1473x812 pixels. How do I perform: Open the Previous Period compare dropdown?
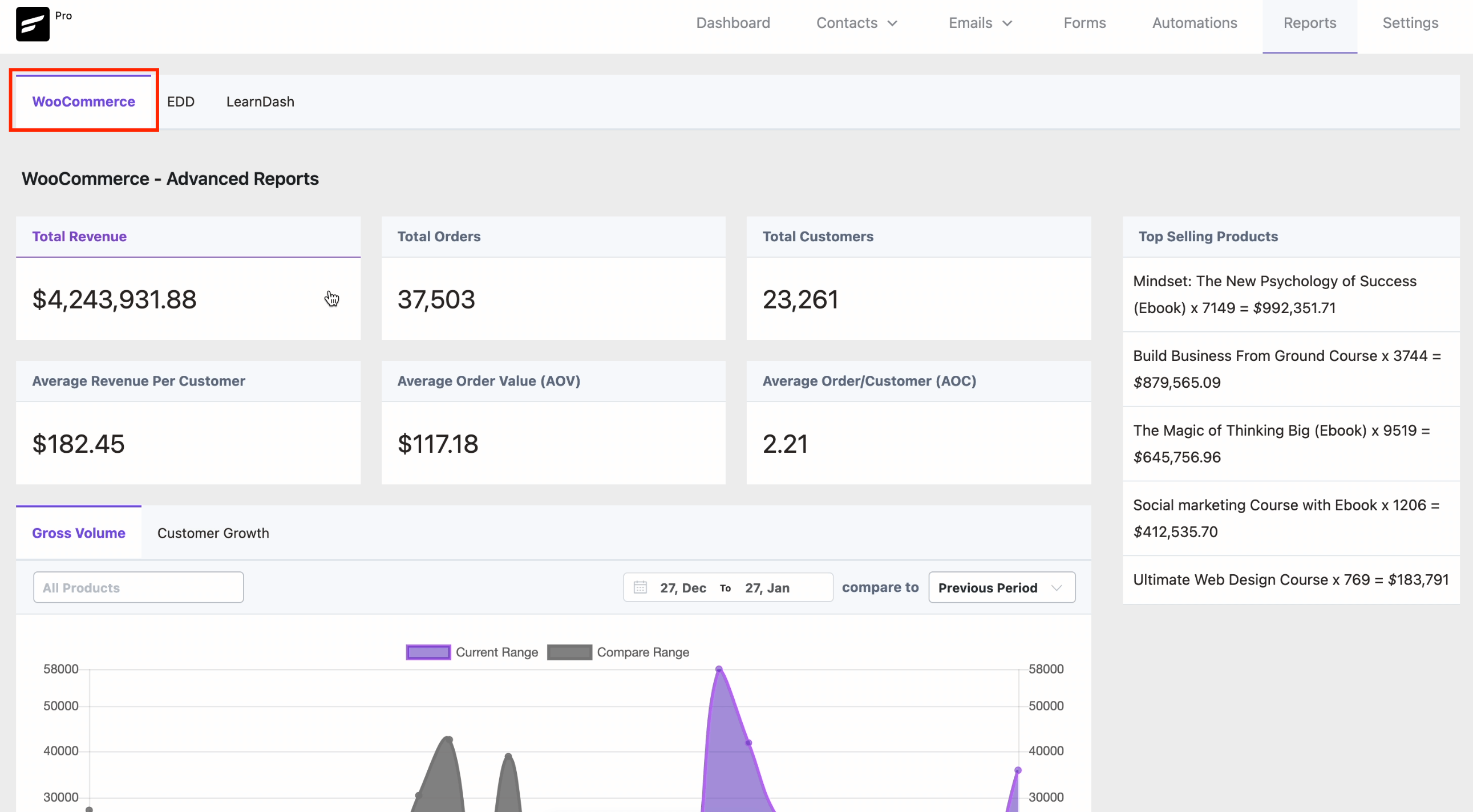click(1002, 587)
